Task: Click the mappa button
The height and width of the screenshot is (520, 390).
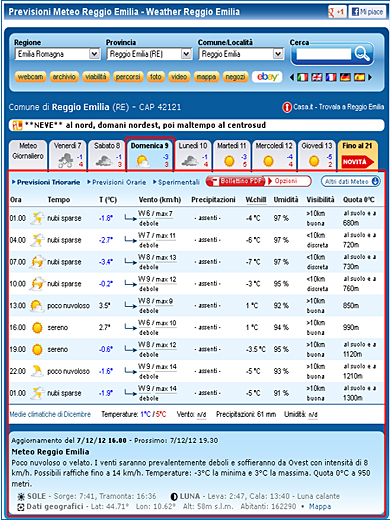Action: [206, 77]
